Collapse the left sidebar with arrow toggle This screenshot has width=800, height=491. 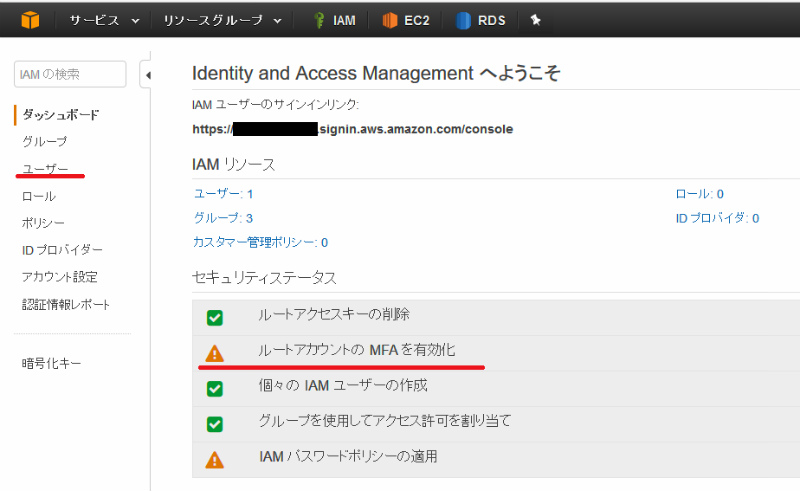pos(147,75)
